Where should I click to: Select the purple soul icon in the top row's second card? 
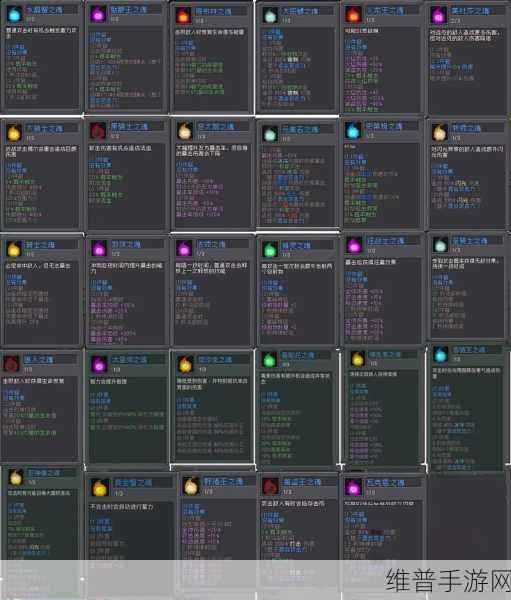(x=98, y=14)
